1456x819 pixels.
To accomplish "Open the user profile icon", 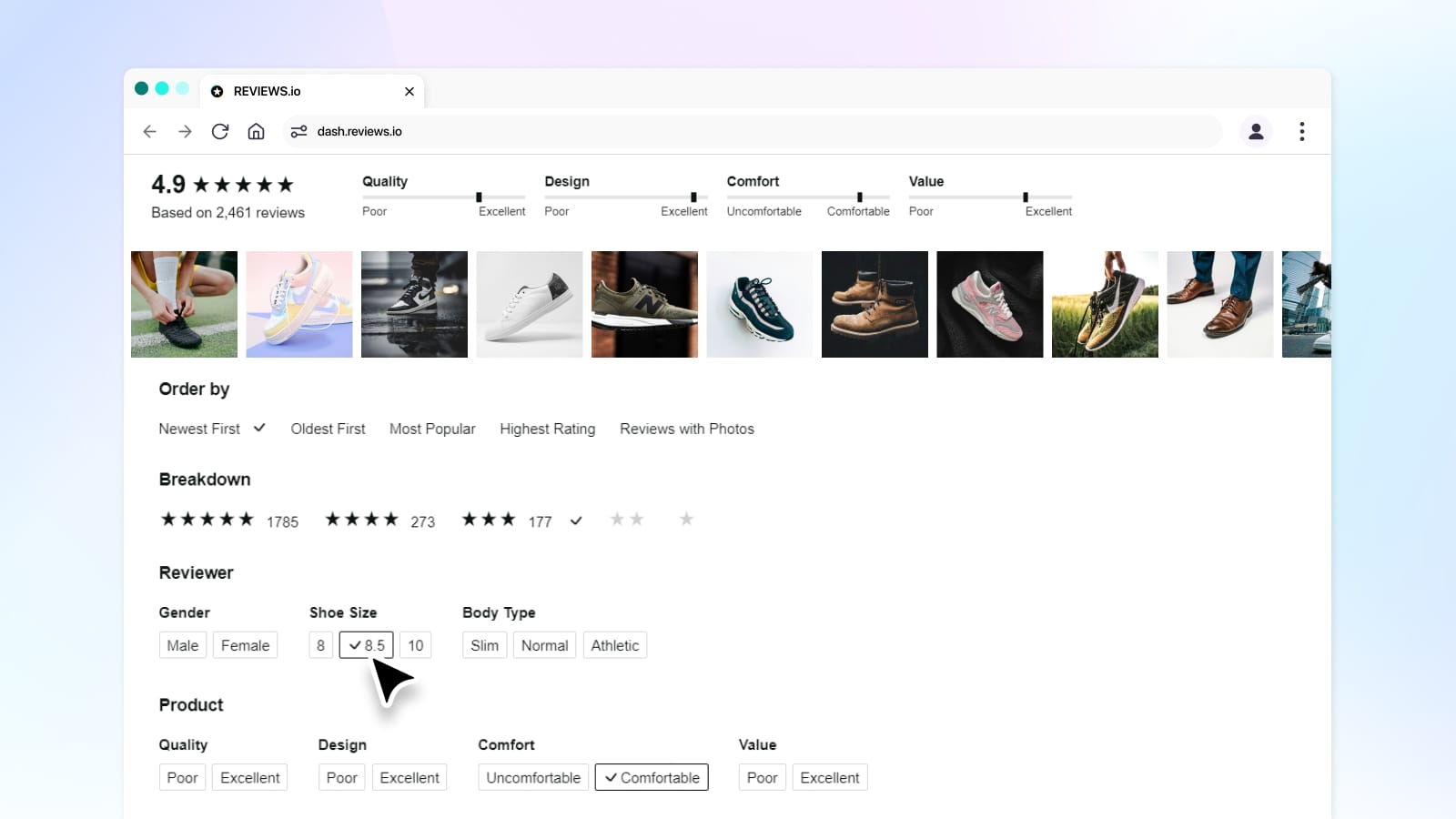I will pyautogui.click(x=1256, y=132).
